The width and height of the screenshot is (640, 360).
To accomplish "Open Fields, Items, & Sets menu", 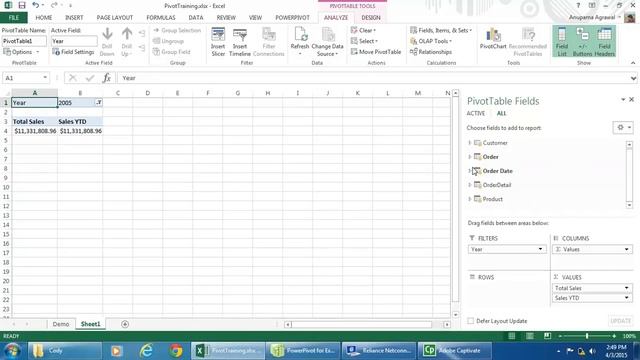I will [441, 30].
